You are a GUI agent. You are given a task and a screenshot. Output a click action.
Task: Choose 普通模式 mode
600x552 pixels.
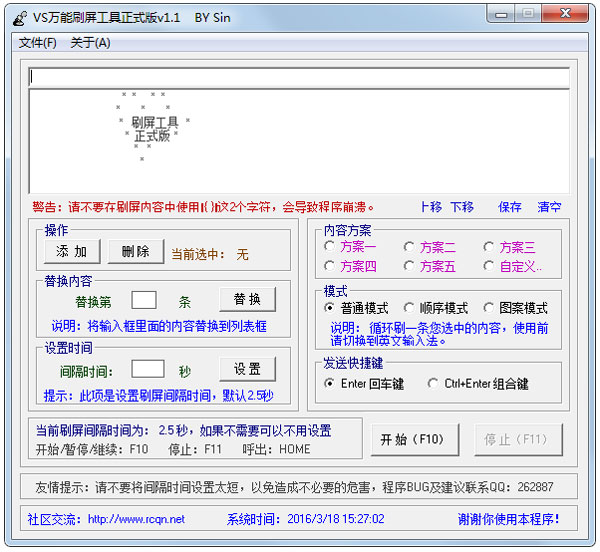click(x=356, y=308)
